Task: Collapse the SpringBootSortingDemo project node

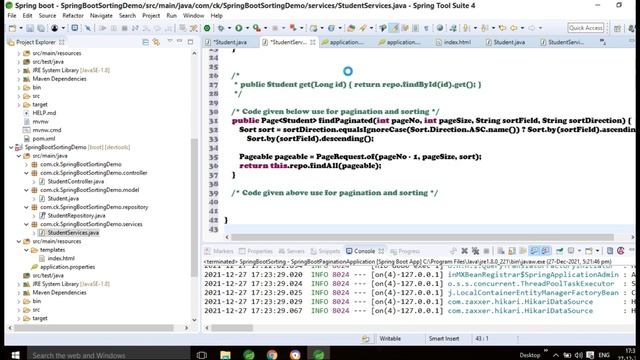Action: point(11,147)
